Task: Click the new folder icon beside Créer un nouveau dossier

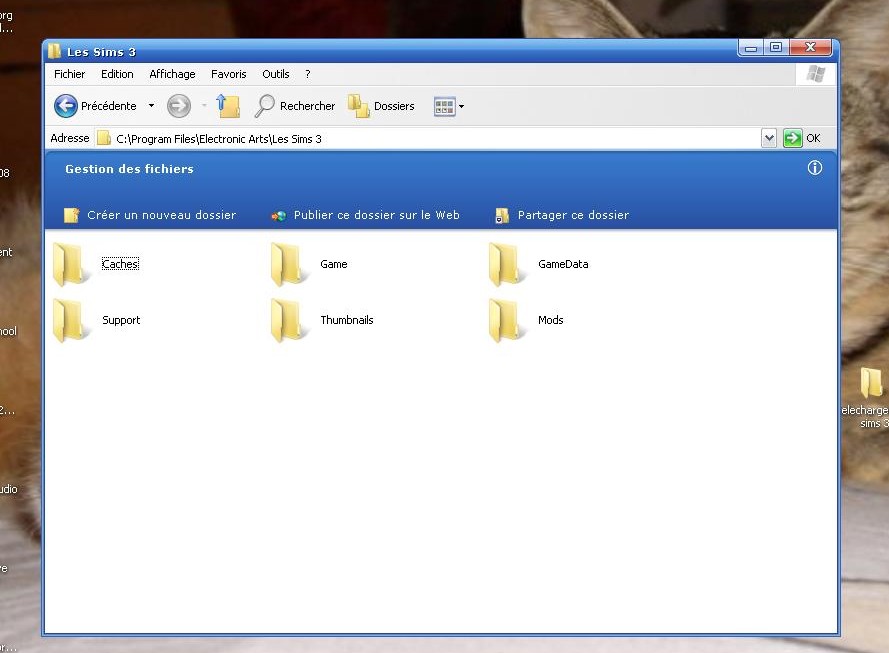Action: click(x=71, y=215)
